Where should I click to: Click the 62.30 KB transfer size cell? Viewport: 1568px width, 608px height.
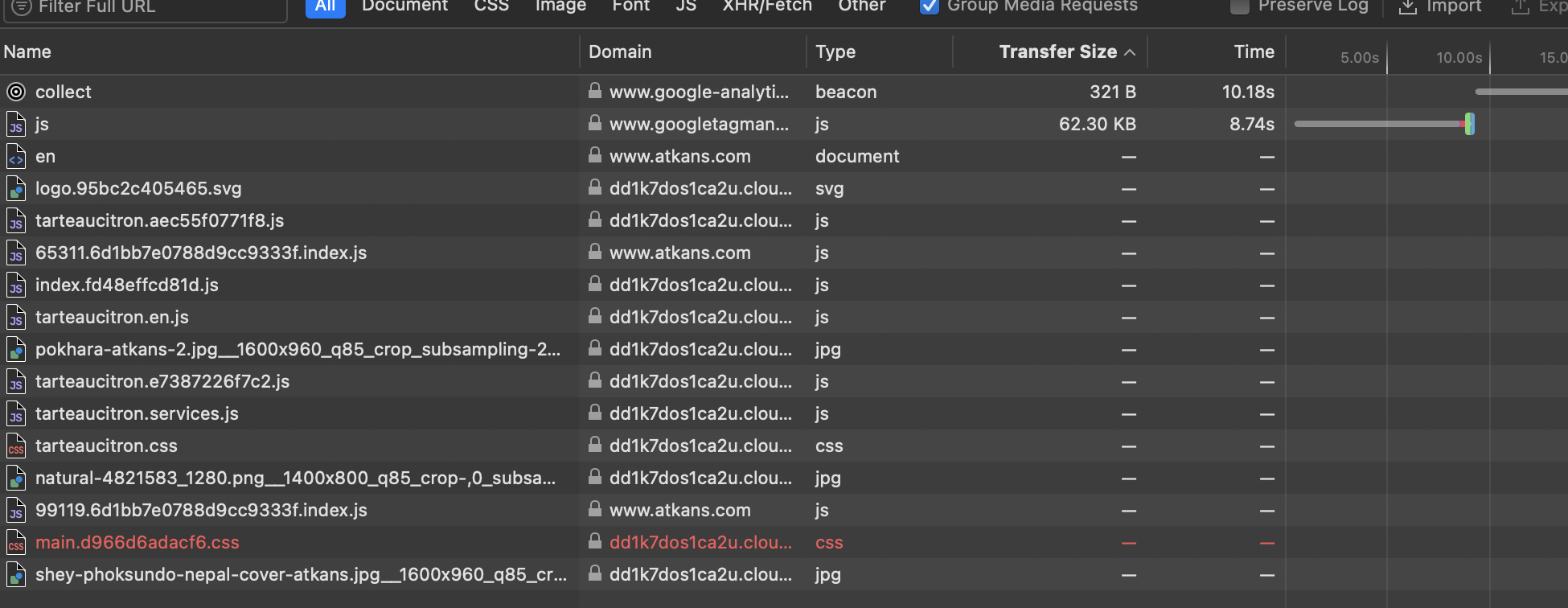click(x=1098, y=124)
